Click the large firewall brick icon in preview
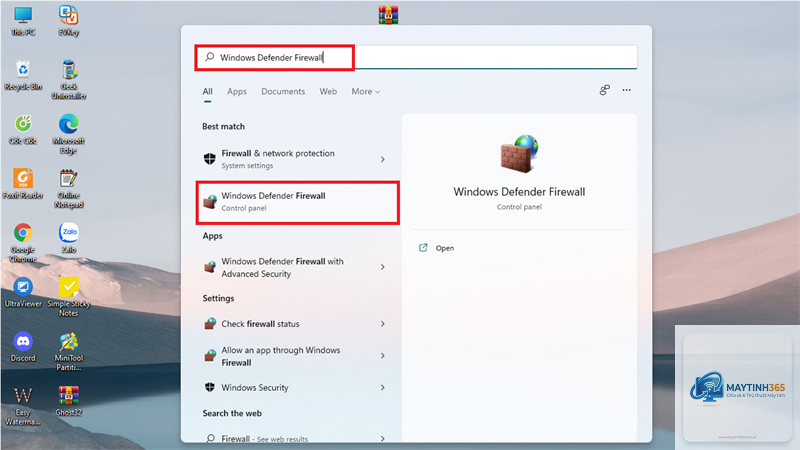This screenshot has height=450, width=800. pyautogui.click(x=519, y=153)
